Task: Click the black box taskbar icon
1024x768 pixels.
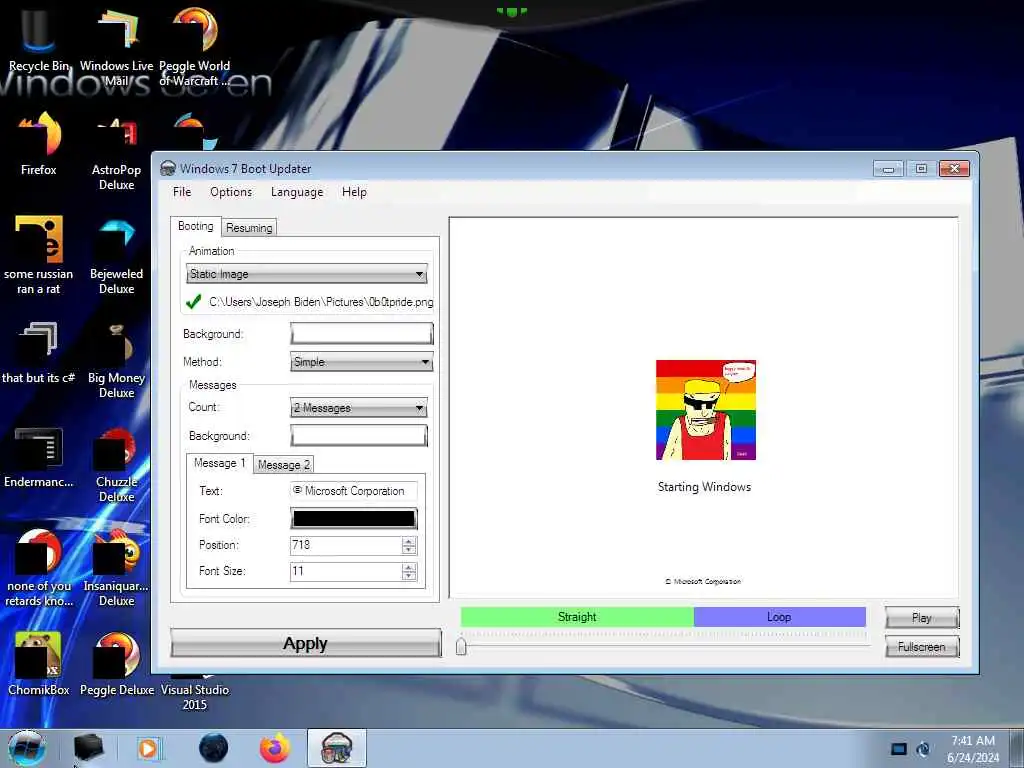Action: tap(88, 748)
